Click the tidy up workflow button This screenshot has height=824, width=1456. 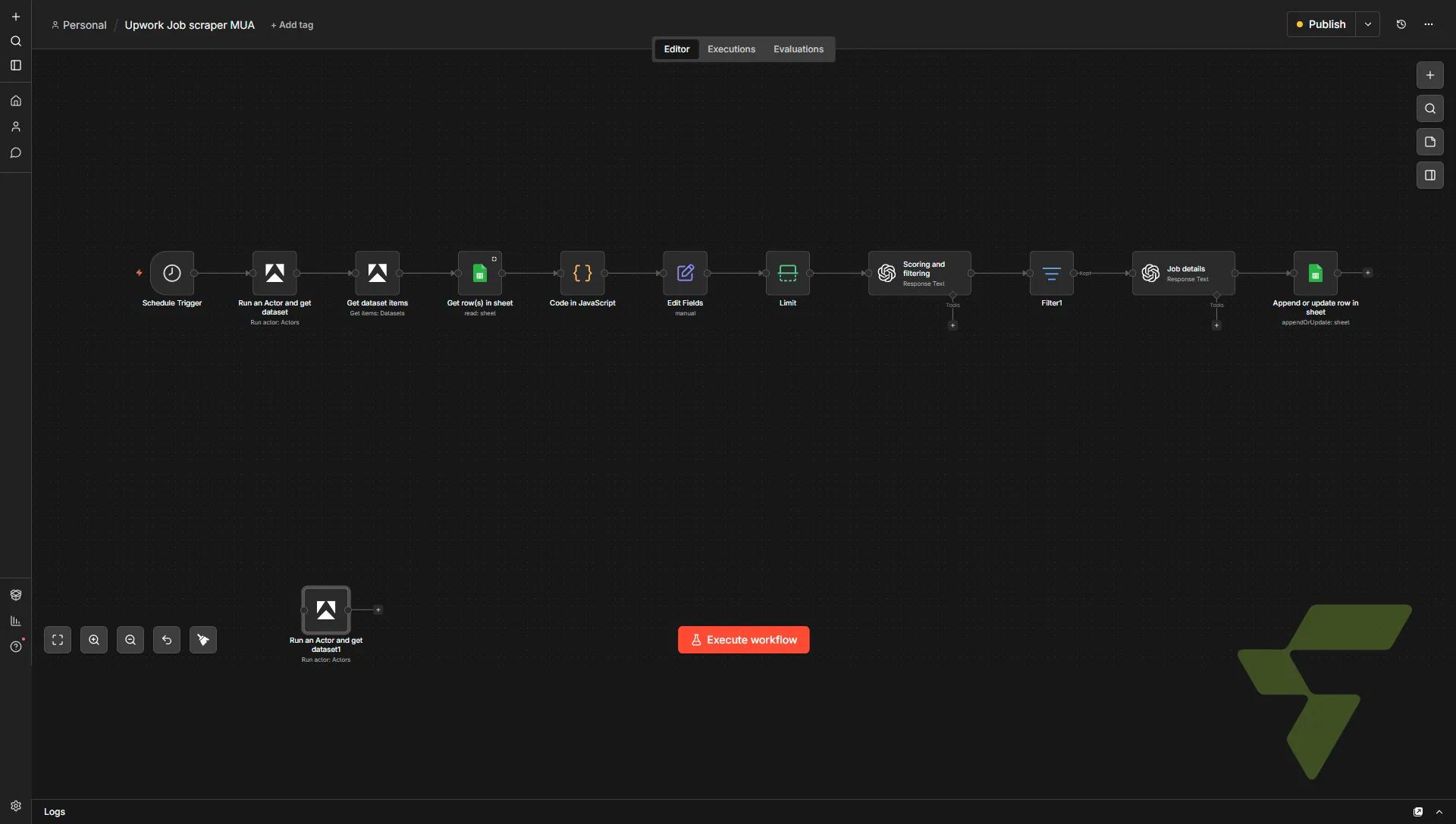tap(203, 640)
